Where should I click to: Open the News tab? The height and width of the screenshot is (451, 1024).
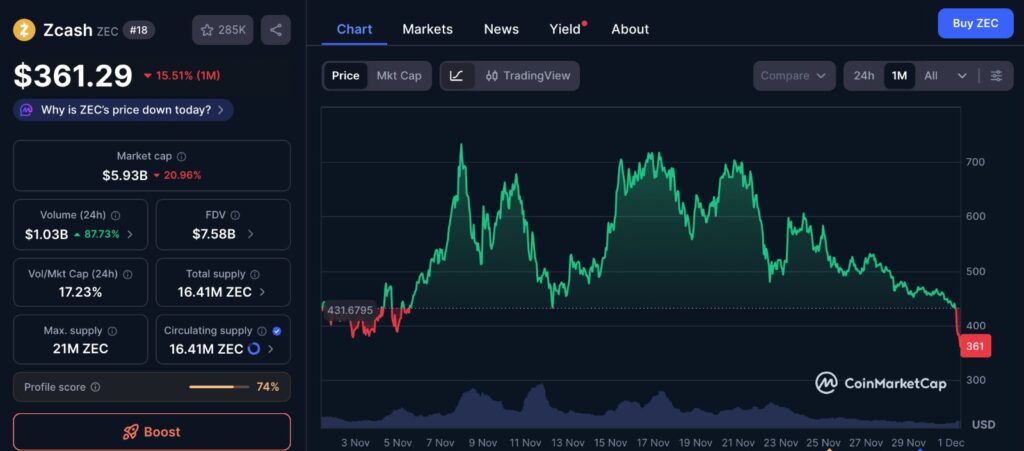(x=502, y=29)
